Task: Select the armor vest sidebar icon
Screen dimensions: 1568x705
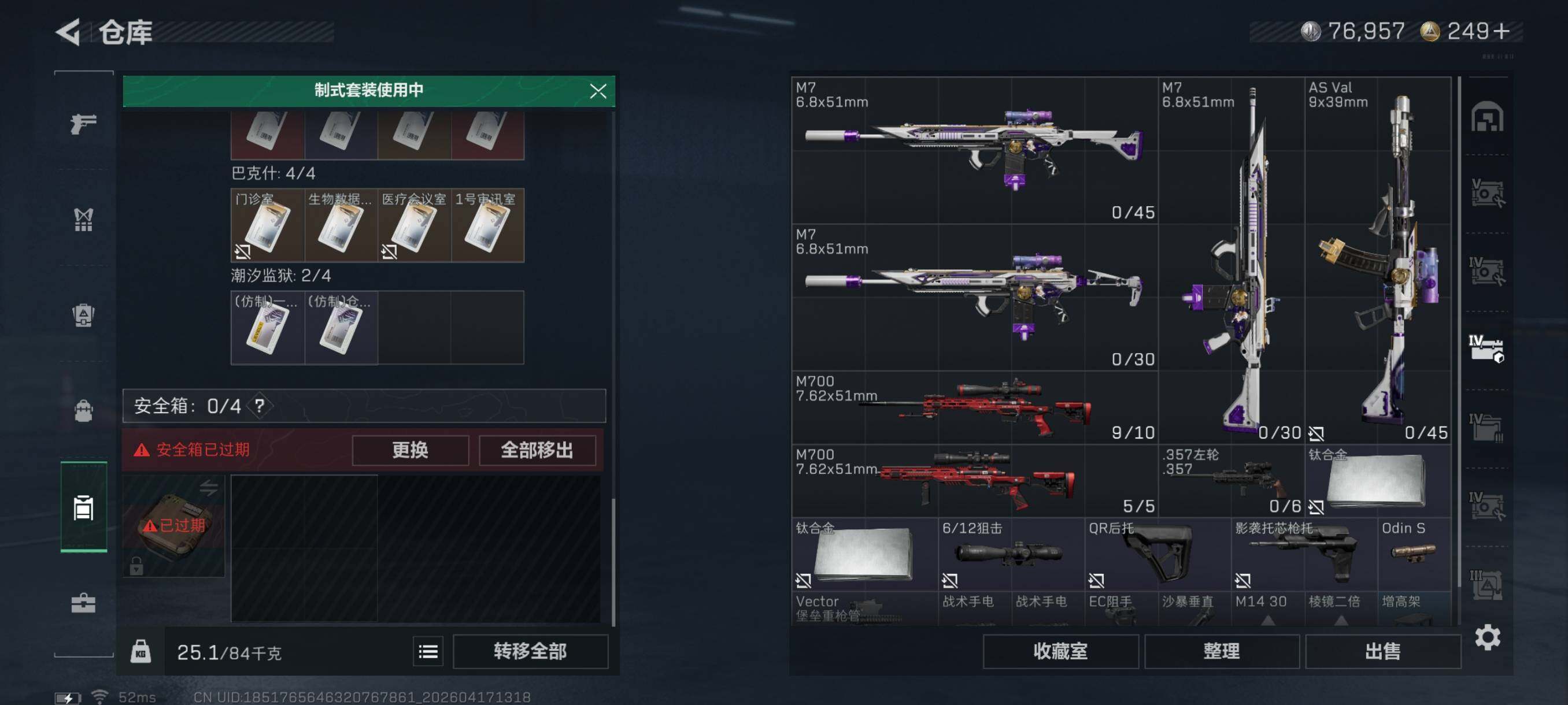Action: 83,220
